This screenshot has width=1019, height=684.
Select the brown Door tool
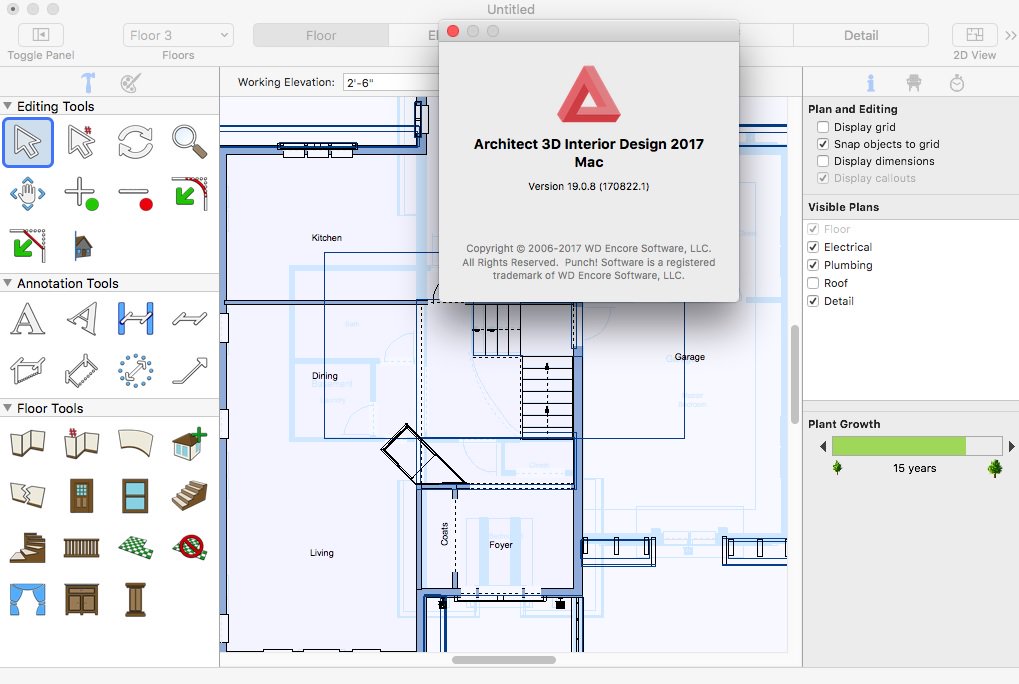pyautogui.click(x=81, y=496)
